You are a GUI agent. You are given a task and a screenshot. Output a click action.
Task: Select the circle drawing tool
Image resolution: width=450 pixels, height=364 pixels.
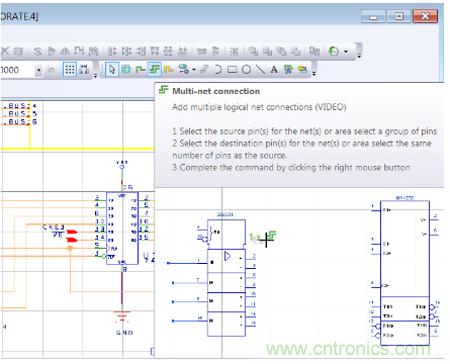coord(246,69)
